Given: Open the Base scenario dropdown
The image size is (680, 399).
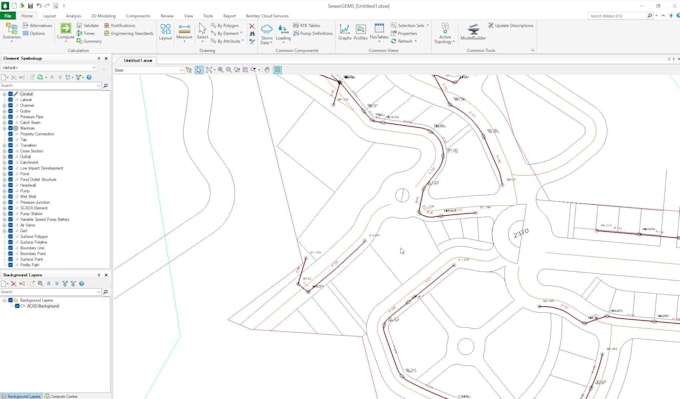Looking at the screenshot, I should (149, 70).
